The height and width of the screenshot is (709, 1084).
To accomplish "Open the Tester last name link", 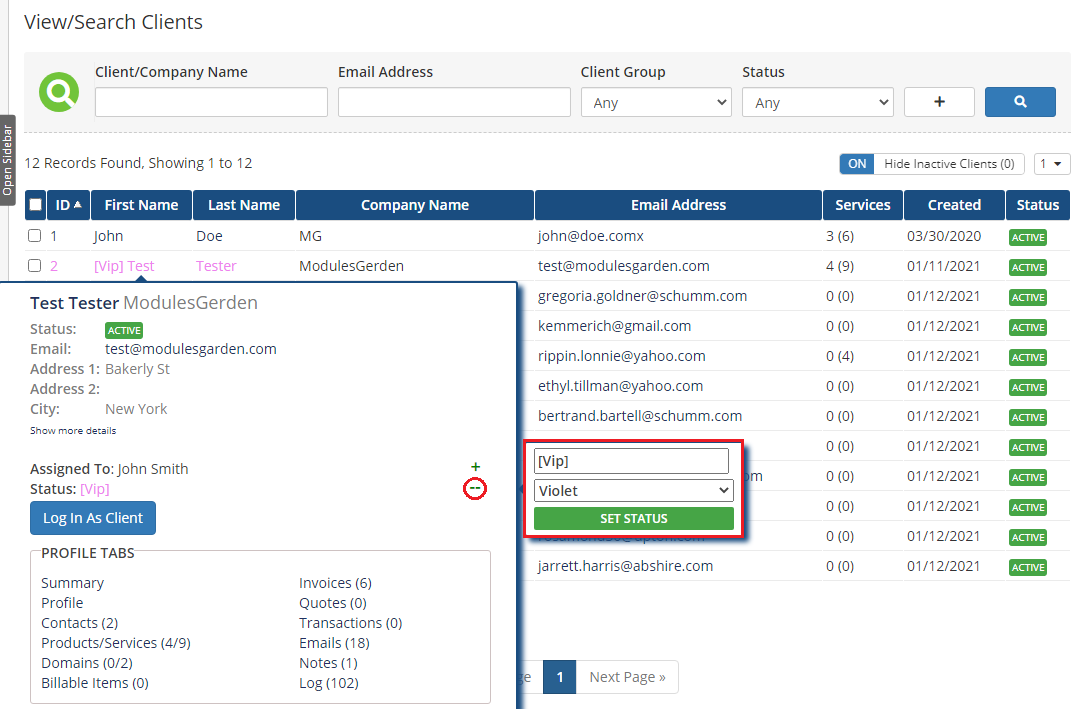I will pyautogui.click(x=216, y=266).
